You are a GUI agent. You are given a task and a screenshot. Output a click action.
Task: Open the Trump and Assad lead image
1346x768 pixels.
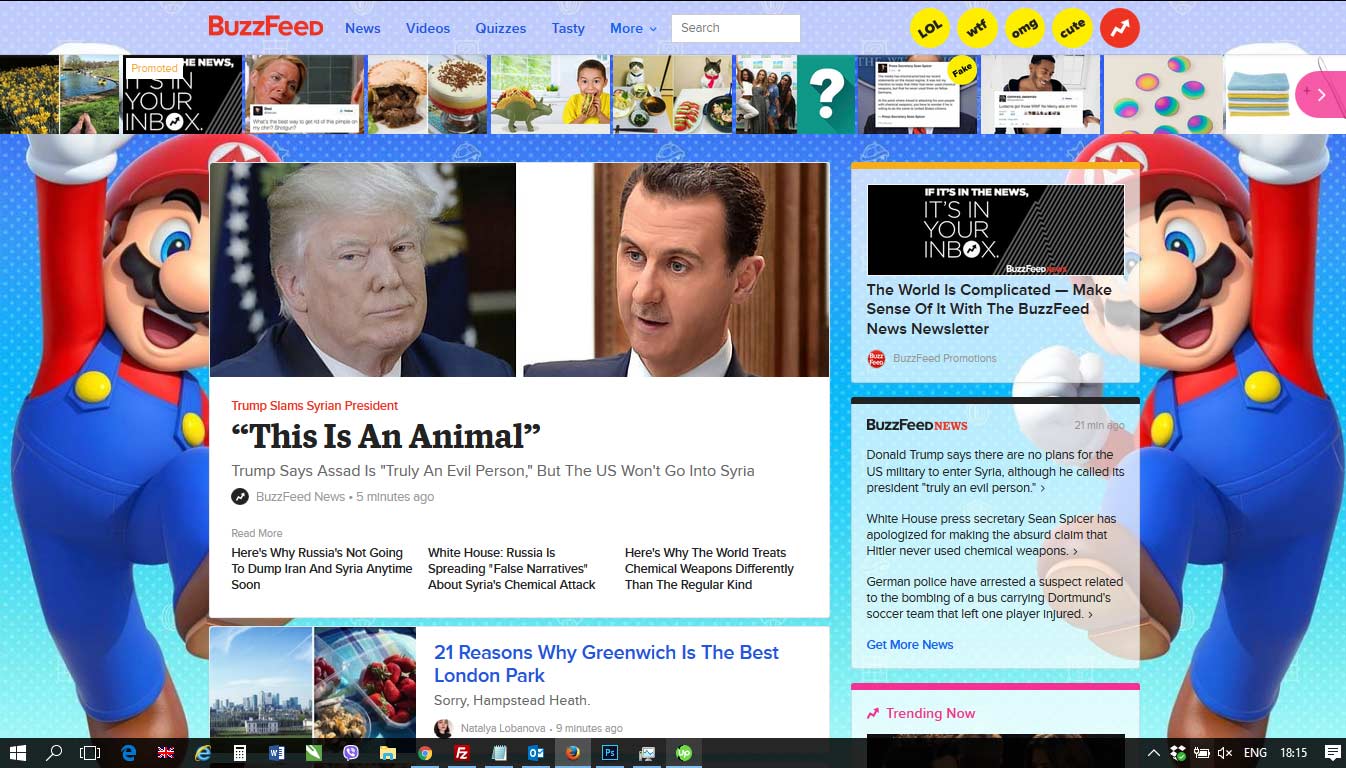pos(519,270)
